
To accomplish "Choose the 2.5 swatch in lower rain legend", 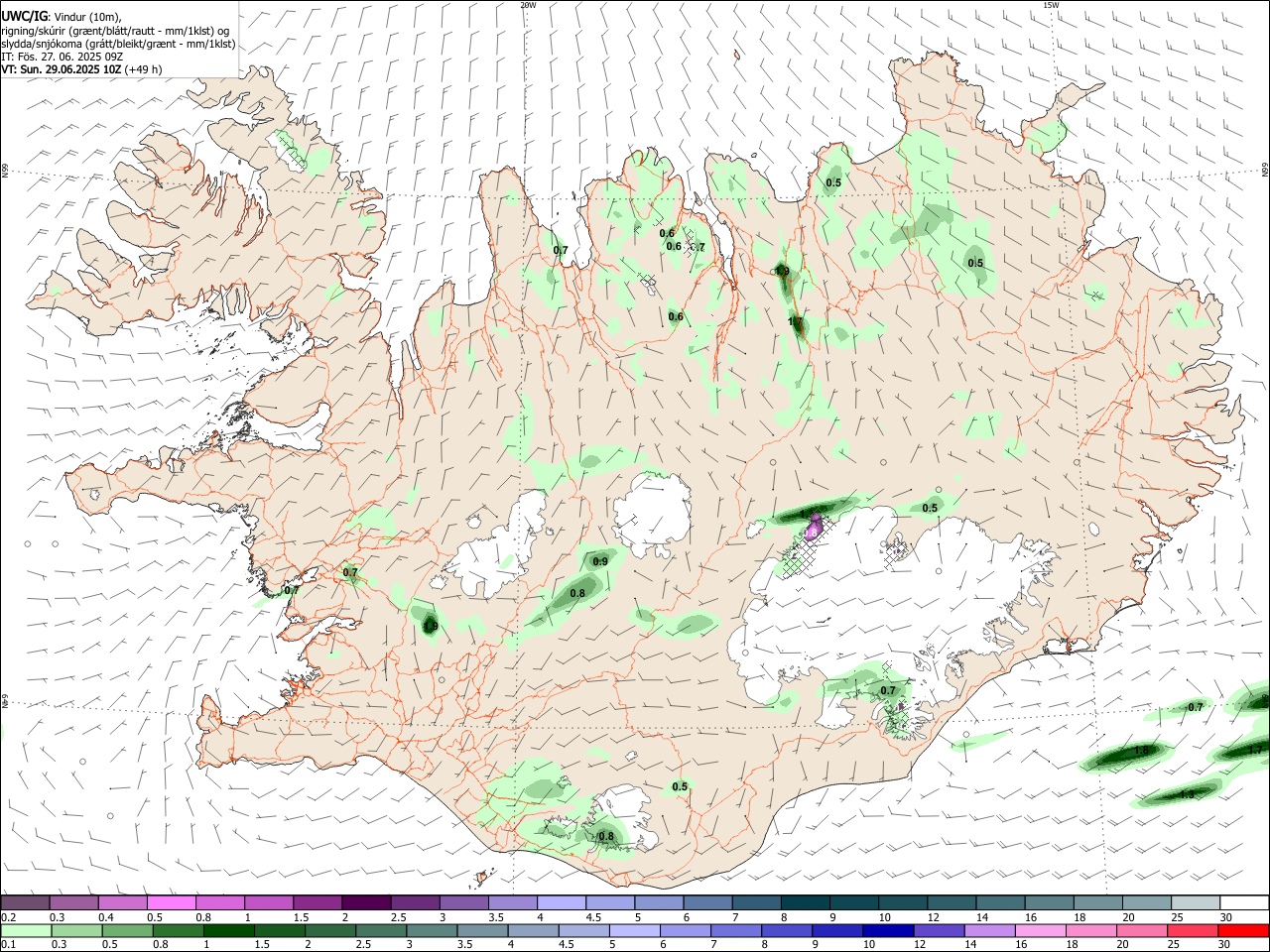I will pyautogui.click(x=381, y=930).
